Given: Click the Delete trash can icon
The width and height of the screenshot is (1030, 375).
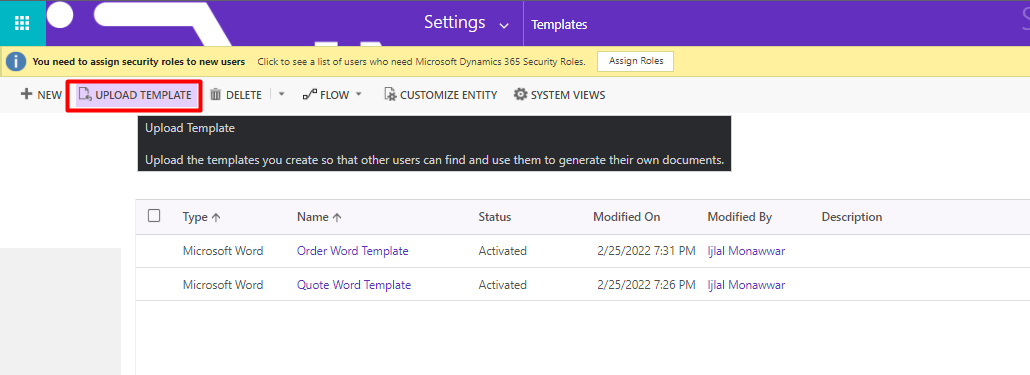Looking at the screenshot, I should tap(215, 95).
